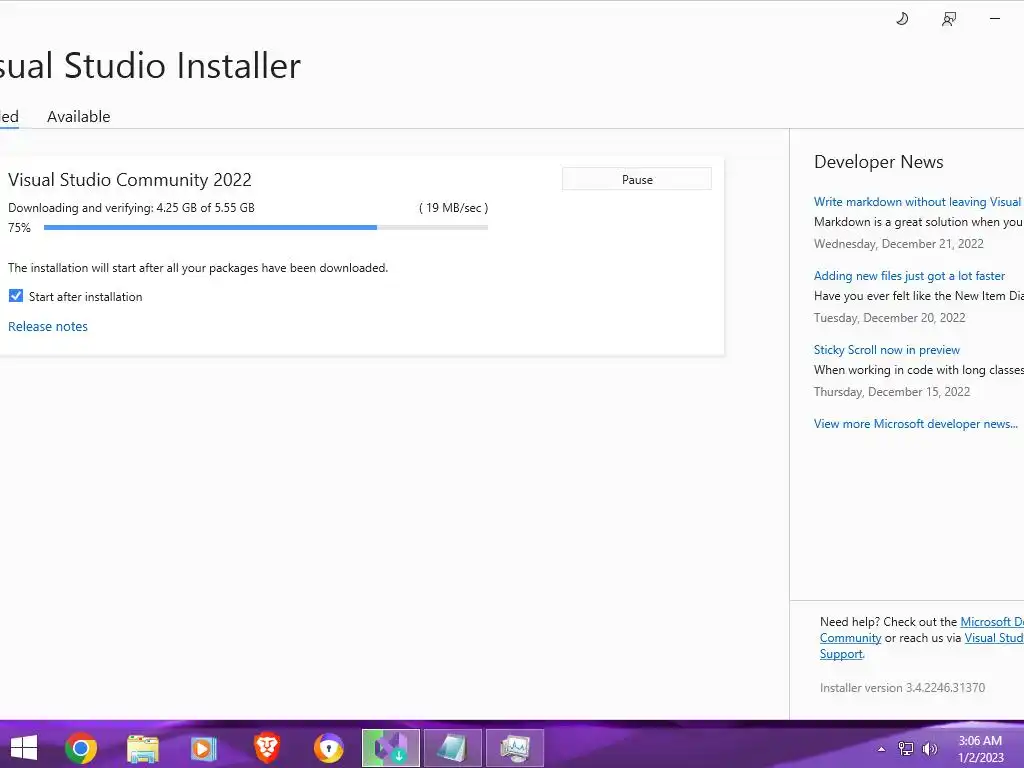Viewport: 1024px width, 768px height.
Task: Open the send feedback icon
Action: [949, 19]
